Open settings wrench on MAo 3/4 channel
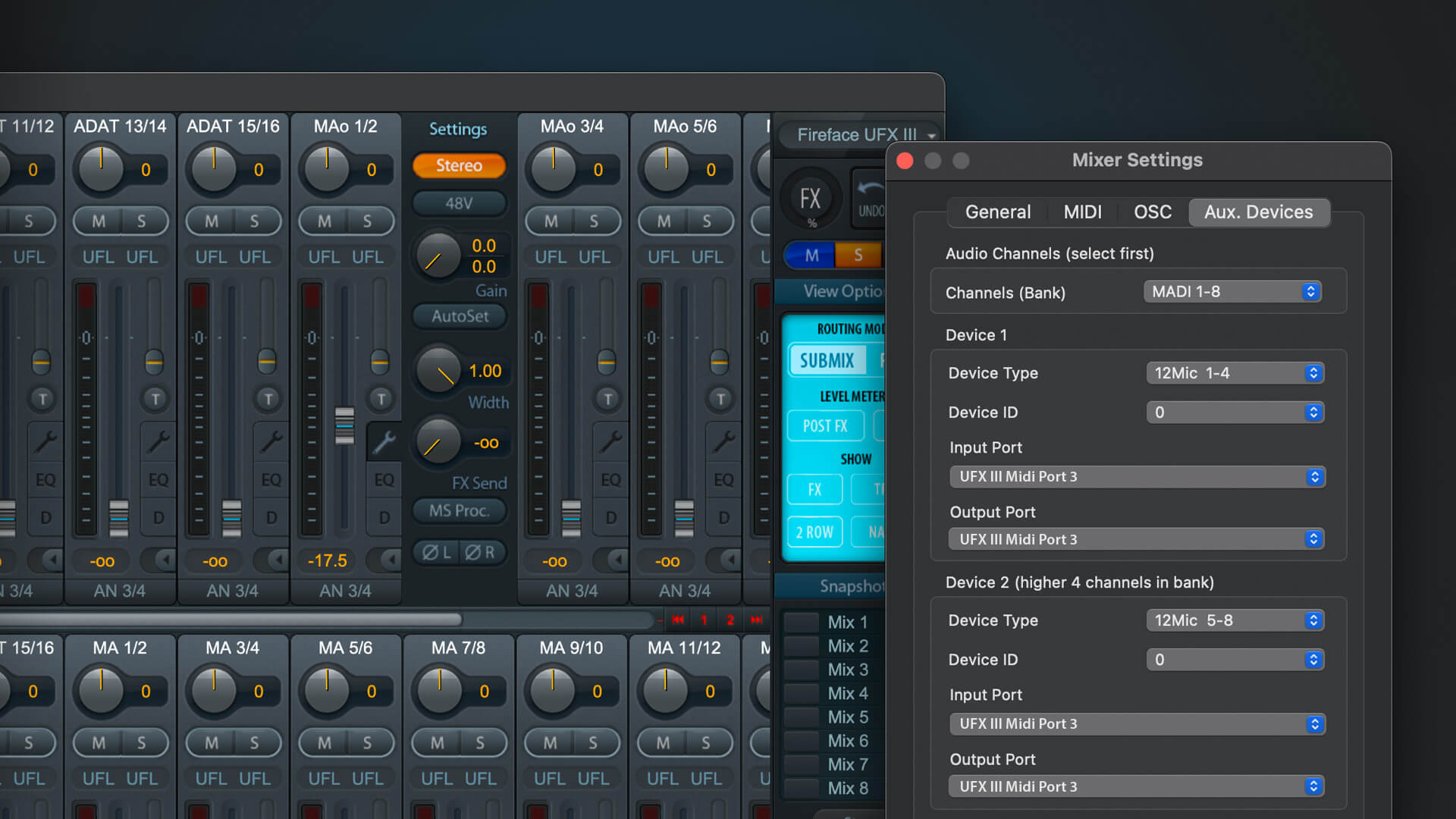Image resolution: width=1456 pixels, height=819 pixels. (x=610, y=441)
